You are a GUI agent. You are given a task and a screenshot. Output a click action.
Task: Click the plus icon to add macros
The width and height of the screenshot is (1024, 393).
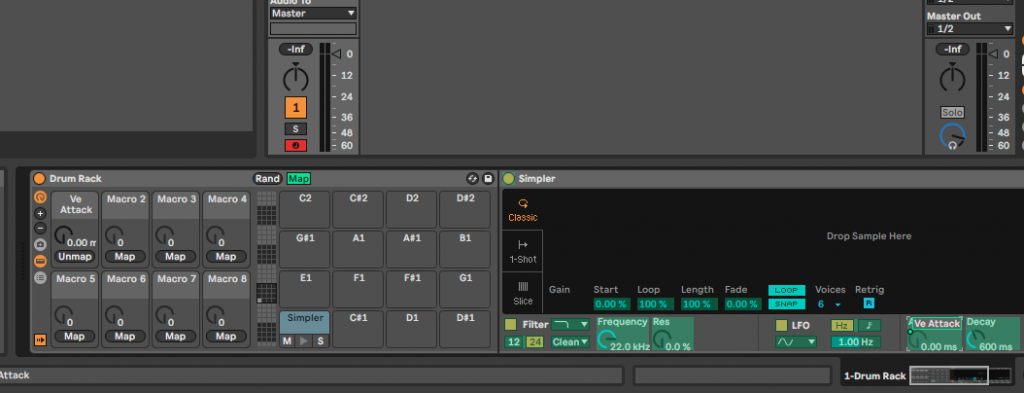pos(40,213)
